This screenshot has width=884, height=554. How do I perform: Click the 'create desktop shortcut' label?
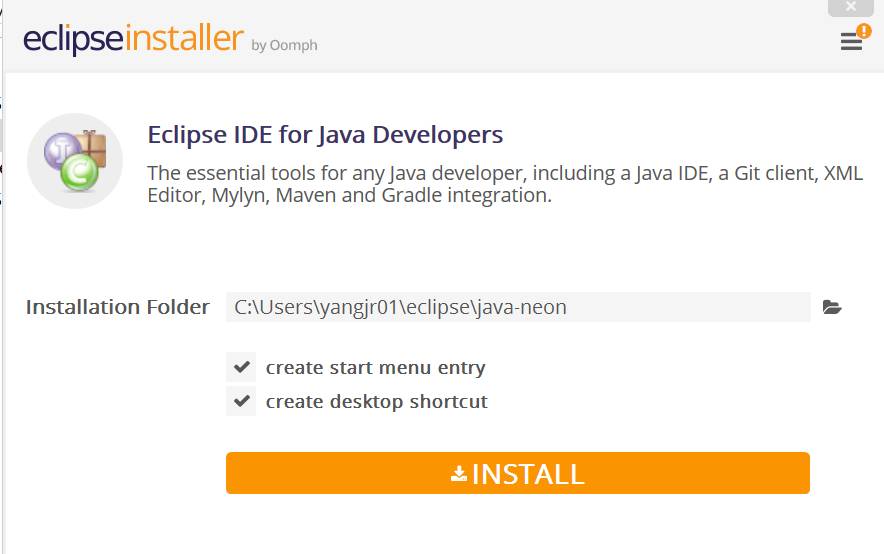(376, 401)
